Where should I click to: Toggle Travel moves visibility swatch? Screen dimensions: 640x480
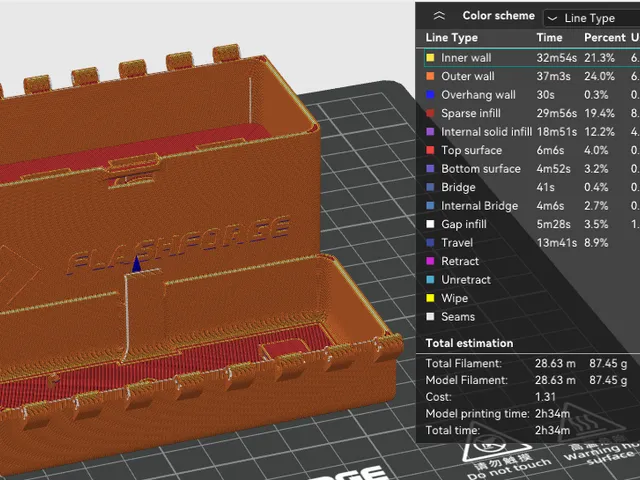430,242
